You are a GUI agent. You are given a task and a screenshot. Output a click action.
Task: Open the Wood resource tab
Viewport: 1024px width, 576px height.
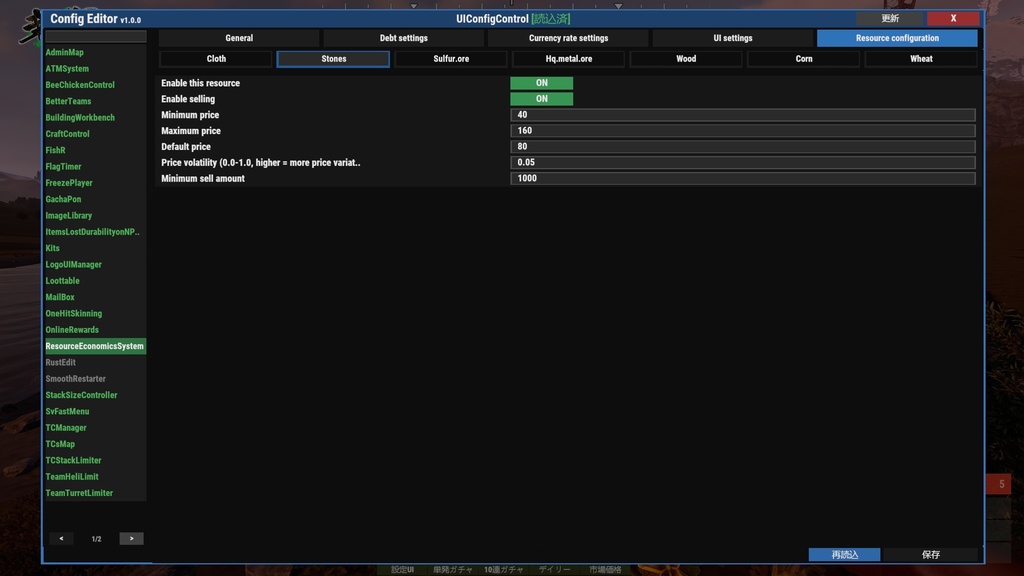(685, 58)
